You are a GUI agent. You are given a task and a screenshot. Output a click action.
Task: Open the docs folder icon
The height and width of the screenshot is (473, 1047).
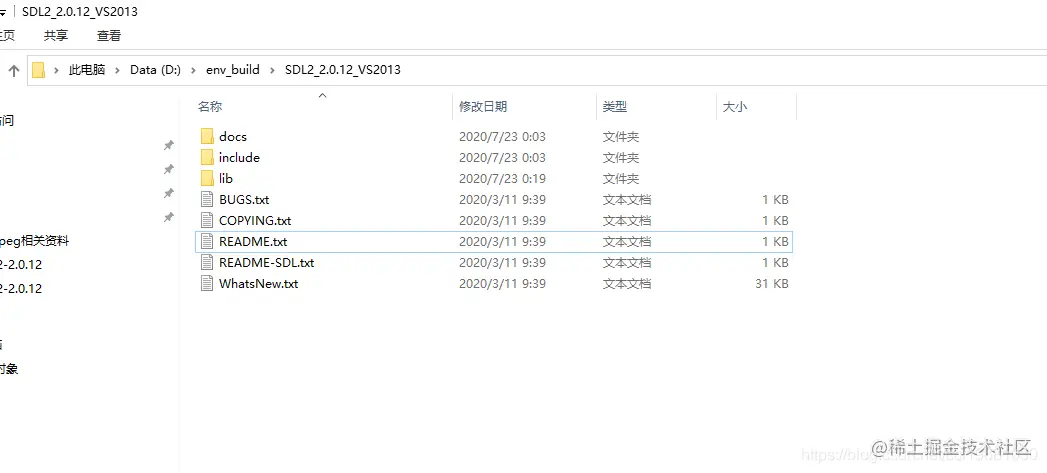pyautogui.click(x=207, y=136)
